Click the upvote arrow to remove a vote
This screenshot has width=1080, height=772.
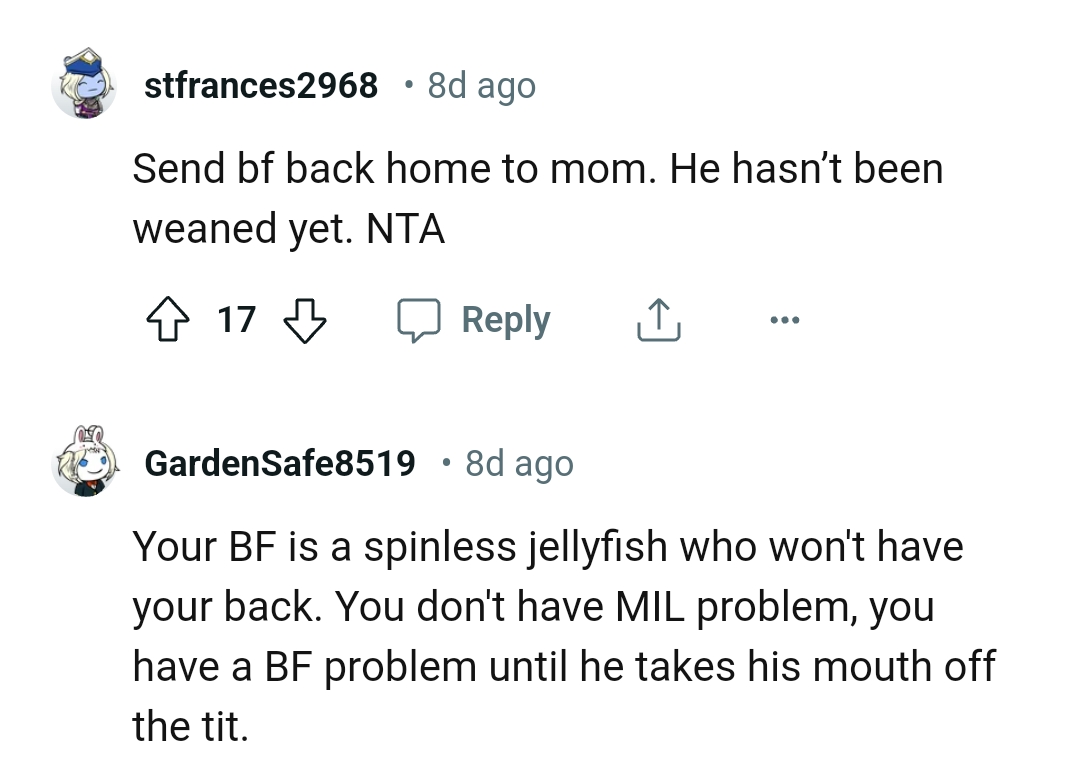point(170,319)
